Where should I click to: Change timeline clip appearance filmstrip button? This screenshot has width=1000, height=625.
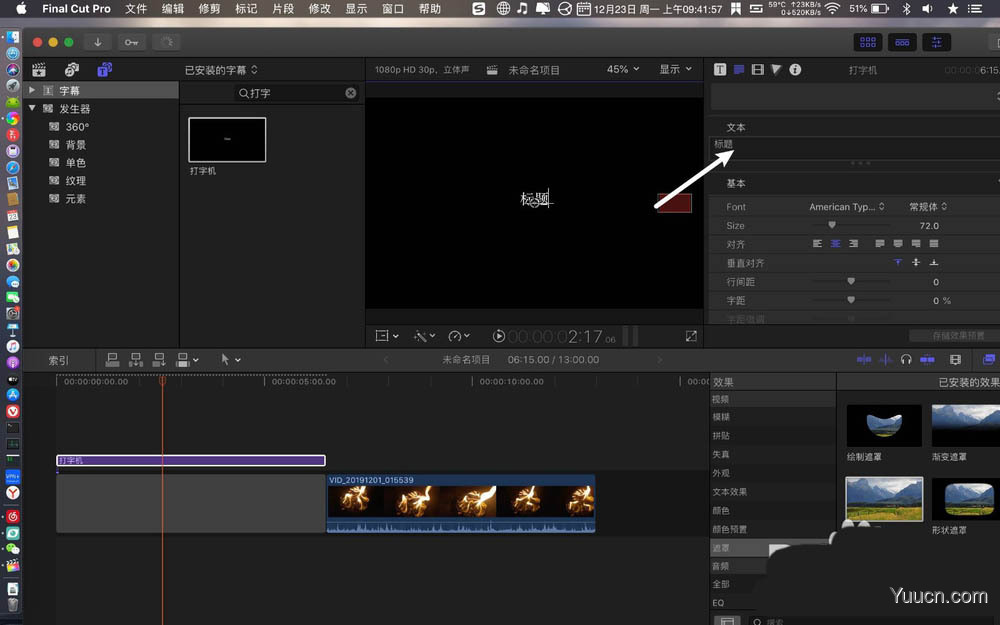click(955, 360)
